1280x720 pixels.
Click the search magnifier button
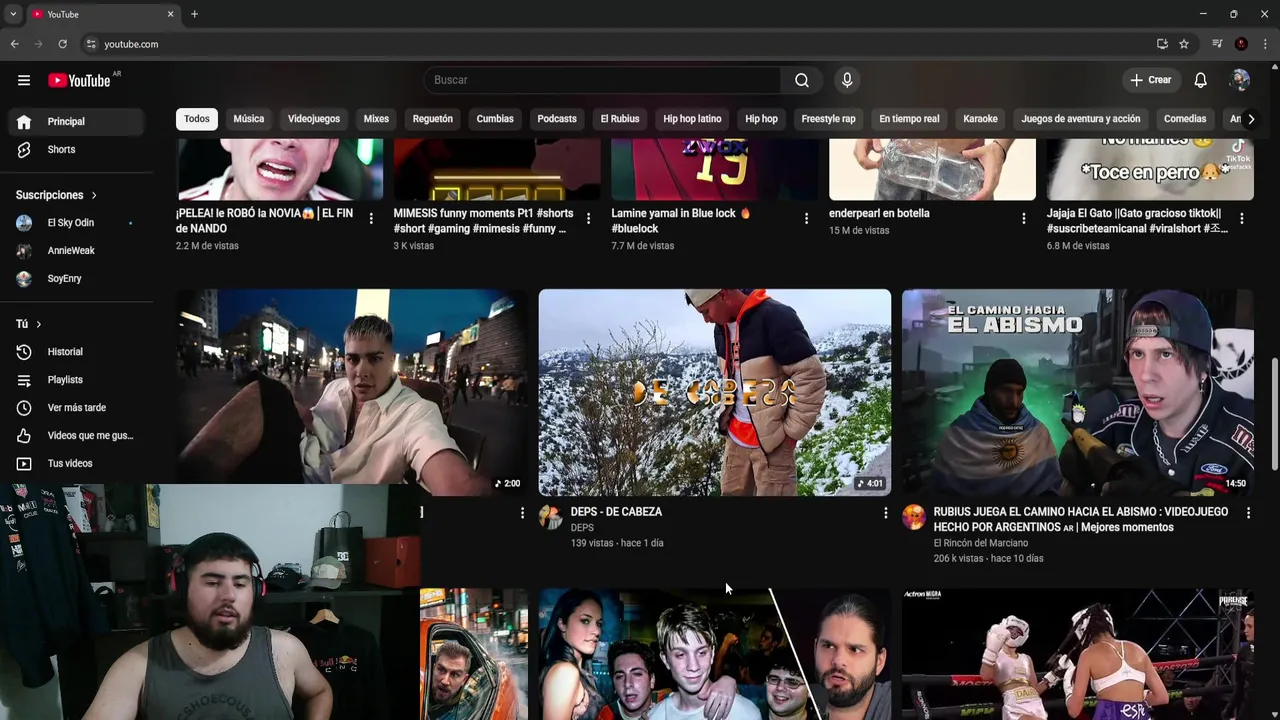pos(802,80)
